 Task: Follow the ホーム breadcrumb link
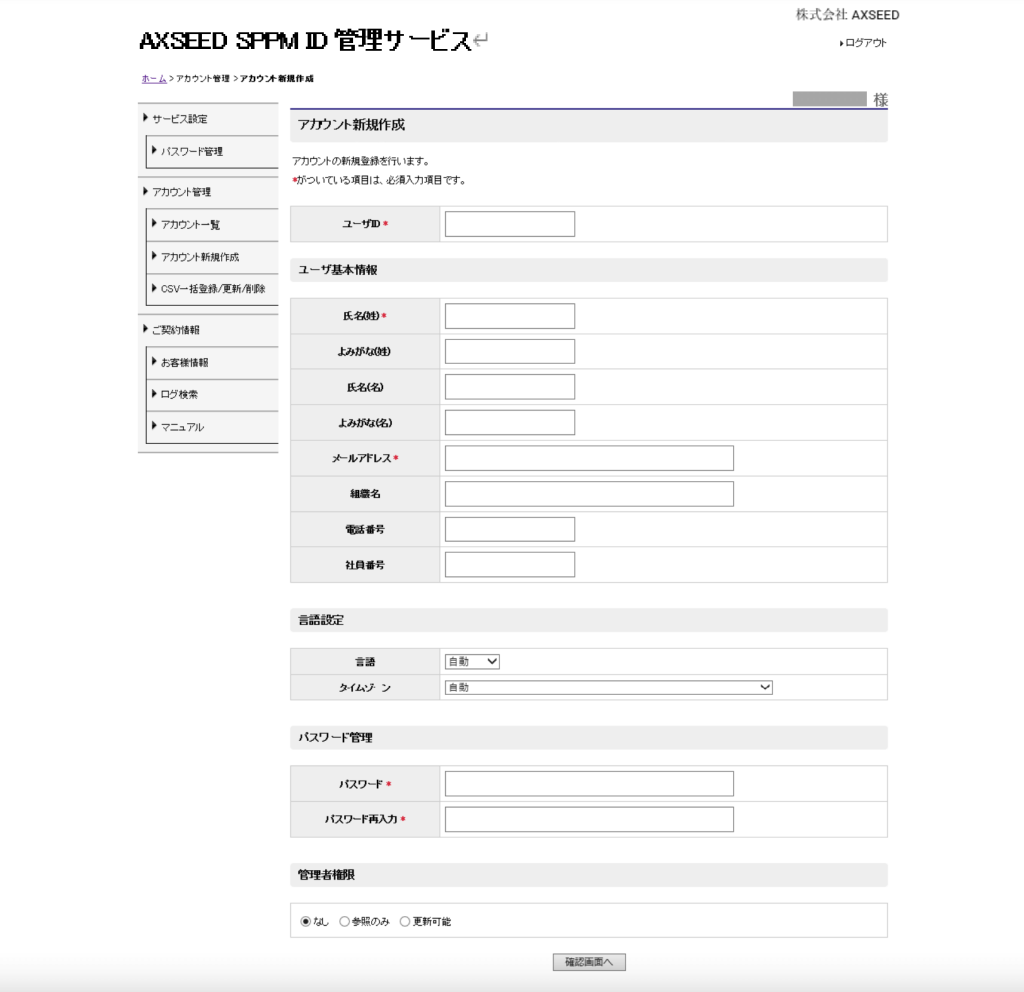[x=154, y=78]
